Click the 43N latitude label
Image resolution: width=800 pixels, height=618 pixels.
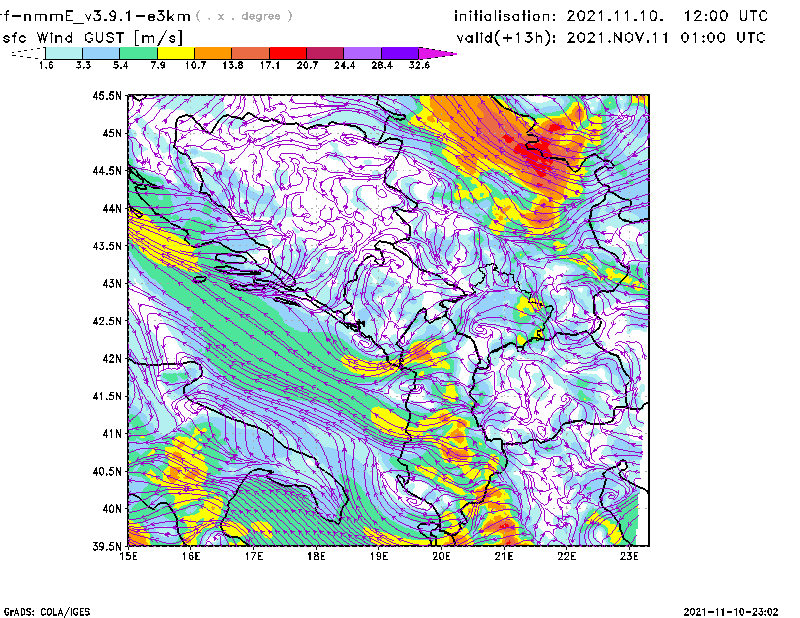click(x=112, y=283)
